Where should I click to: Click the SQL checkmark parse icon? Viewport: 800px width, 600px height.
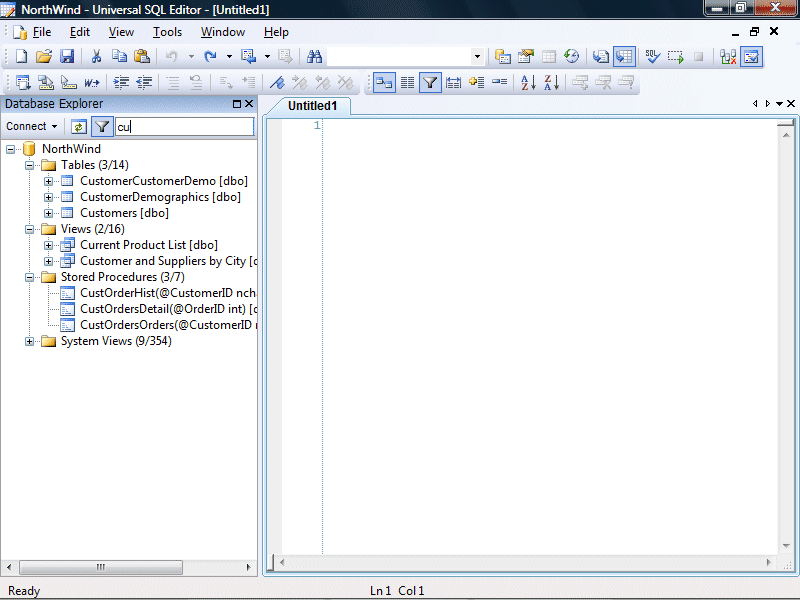click(x=653, y=57)
